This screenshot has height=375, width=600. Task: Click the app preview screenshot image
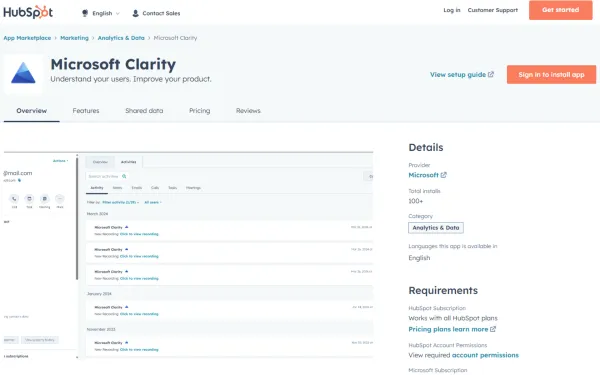[188, 255]
